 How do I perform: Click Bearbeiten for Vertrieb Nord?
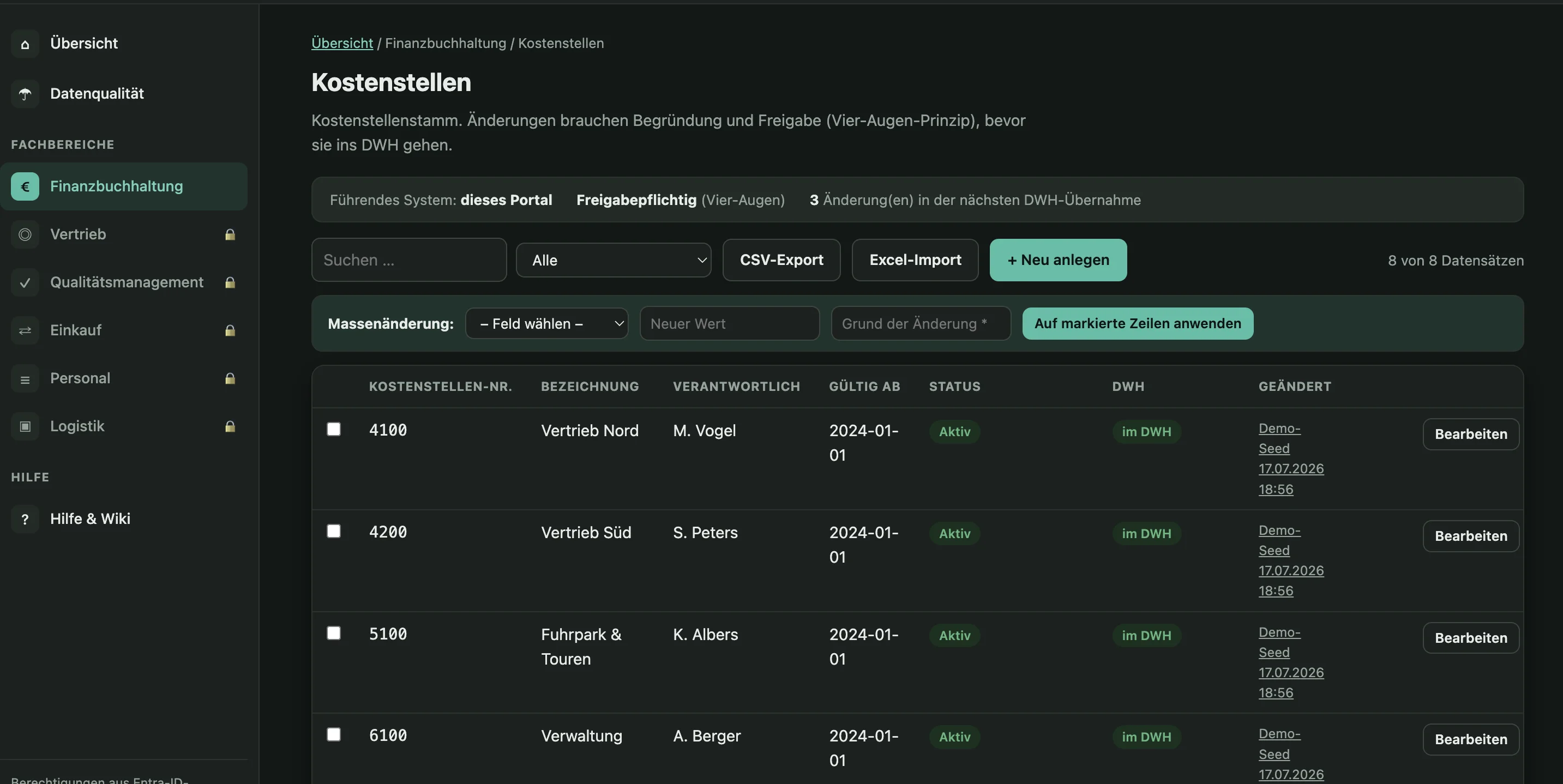pyautogui.click(x=1471, y=434)
